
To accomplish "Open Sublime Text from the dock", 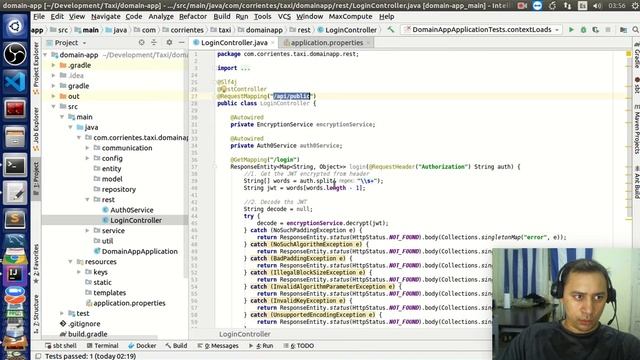I will [15, 220].
